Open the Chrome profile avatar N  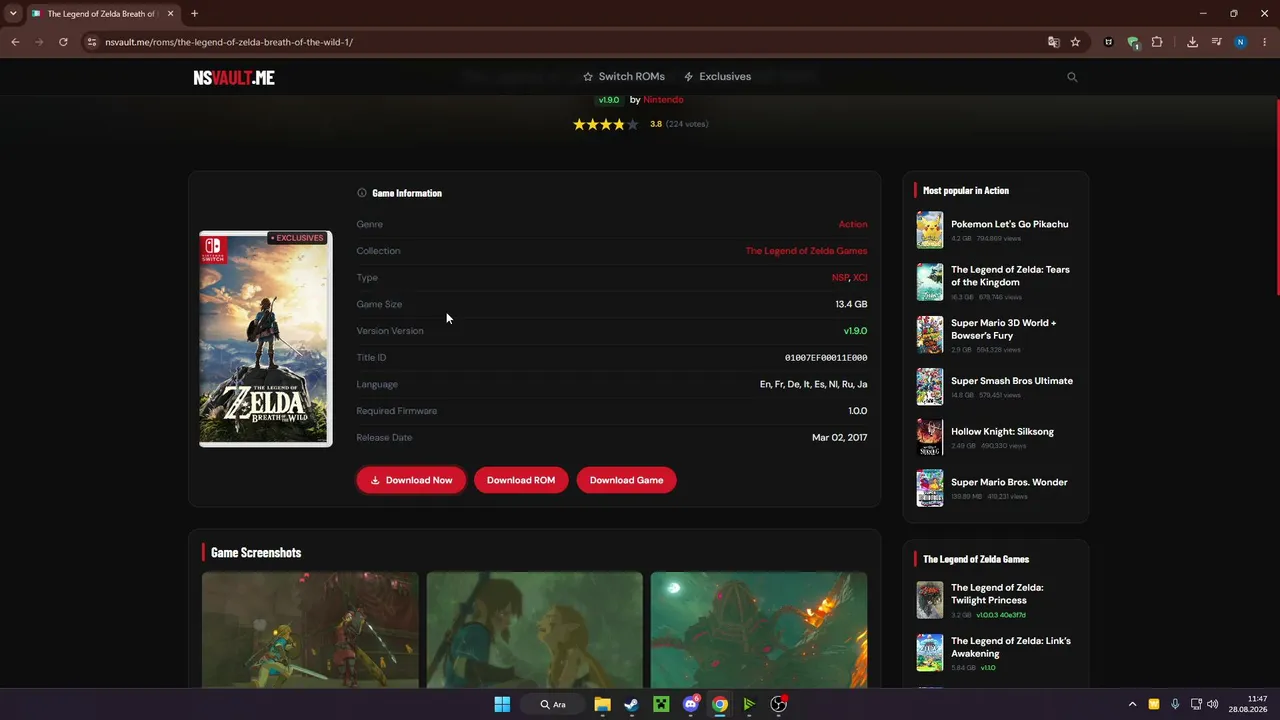tap(1240, 42)
